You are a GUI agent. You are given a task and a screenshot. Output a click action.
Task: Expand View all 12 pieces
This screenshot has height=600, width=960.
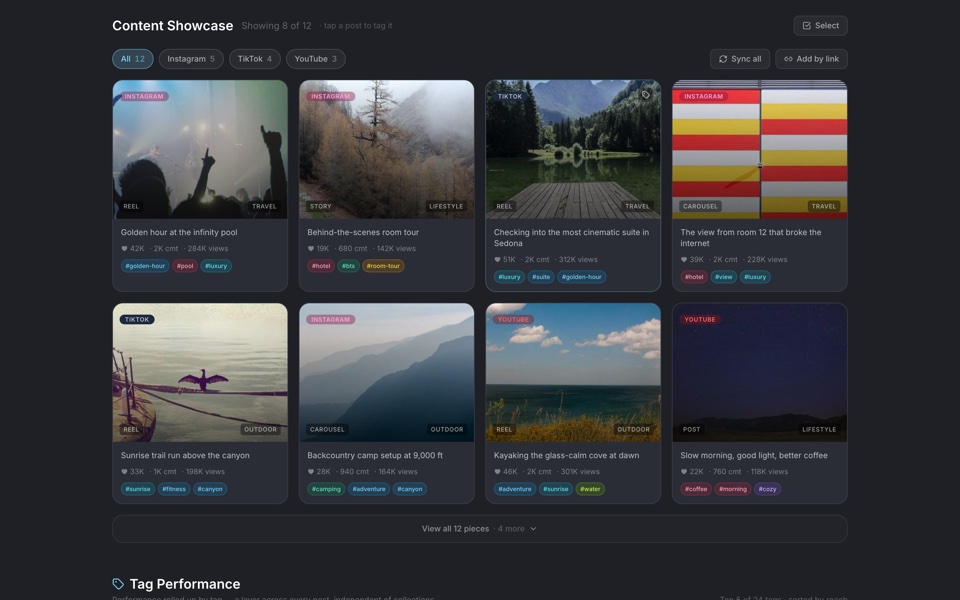click(479, 528)
